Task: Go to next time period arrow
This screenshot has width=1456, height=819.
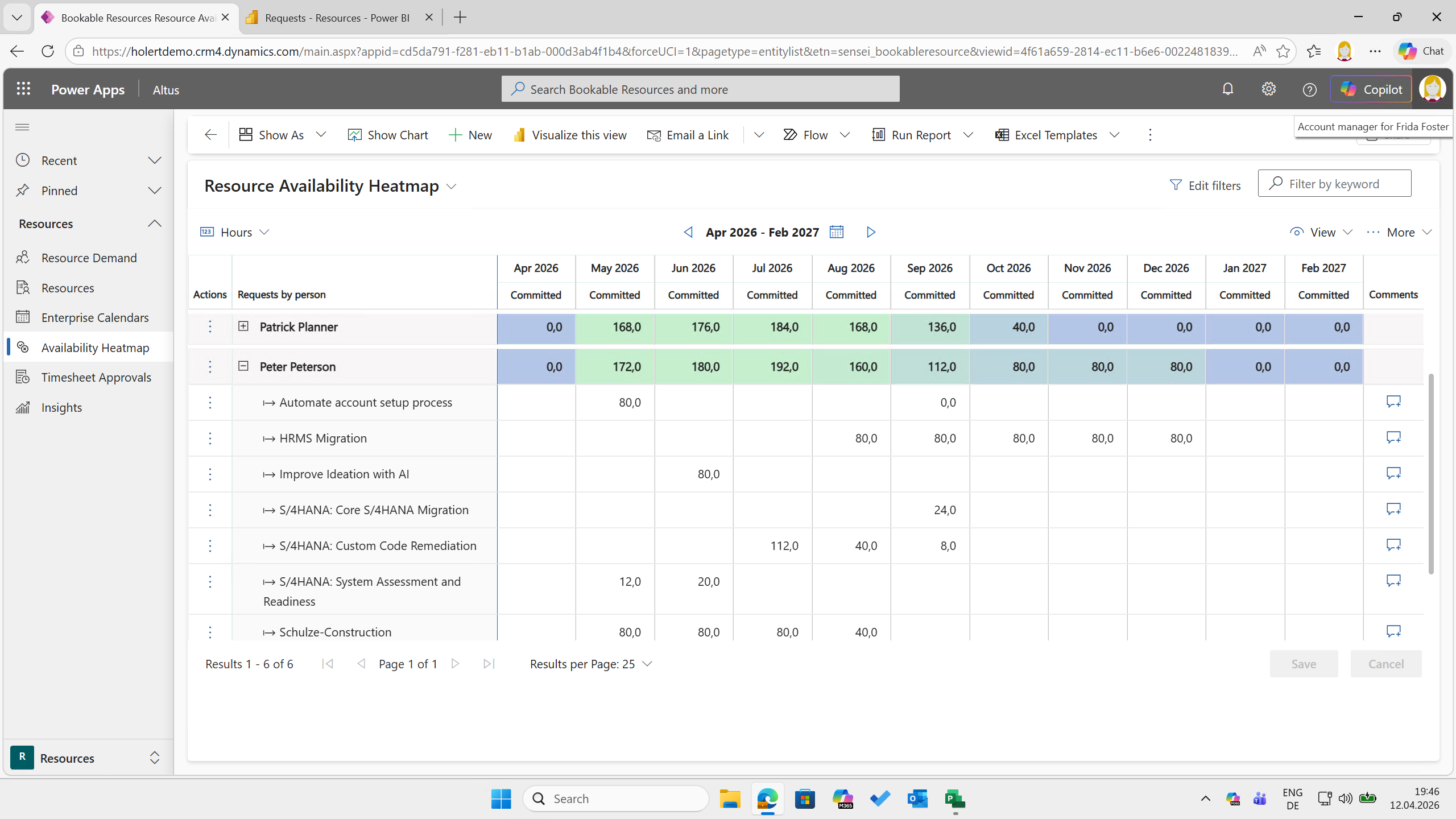Action: point(871,232)
